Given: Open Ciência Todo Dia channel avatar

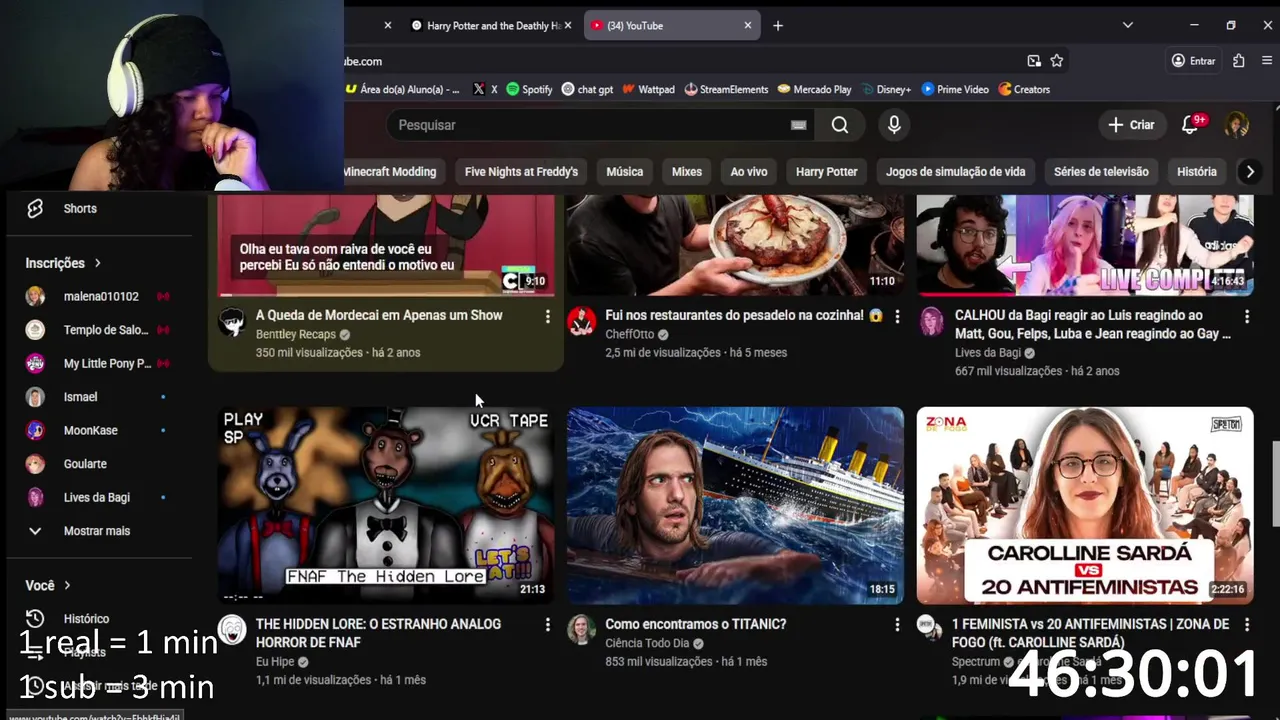Looking at the screenshot, I should coord(581,629).
